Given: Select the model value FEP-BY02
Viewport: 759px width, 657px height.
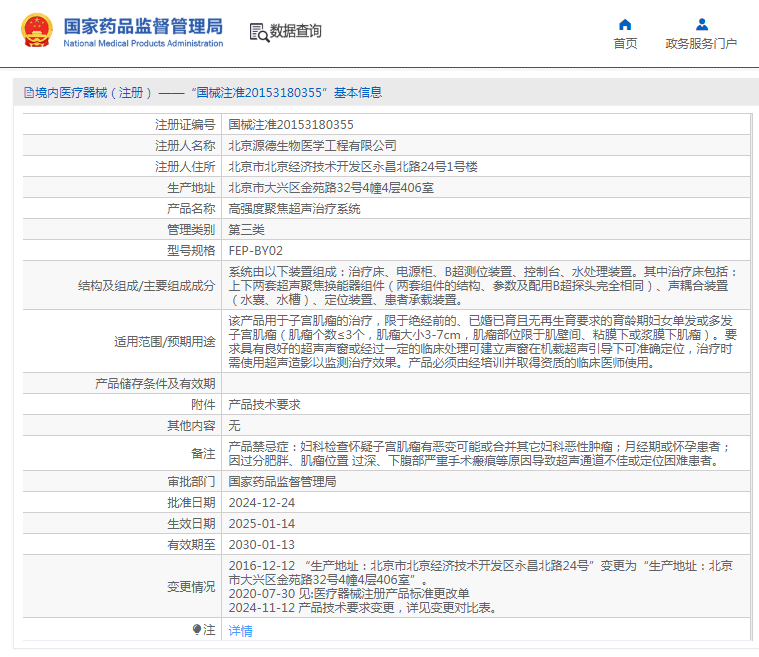Looking at the screenshot, I should tap(256, 251).
